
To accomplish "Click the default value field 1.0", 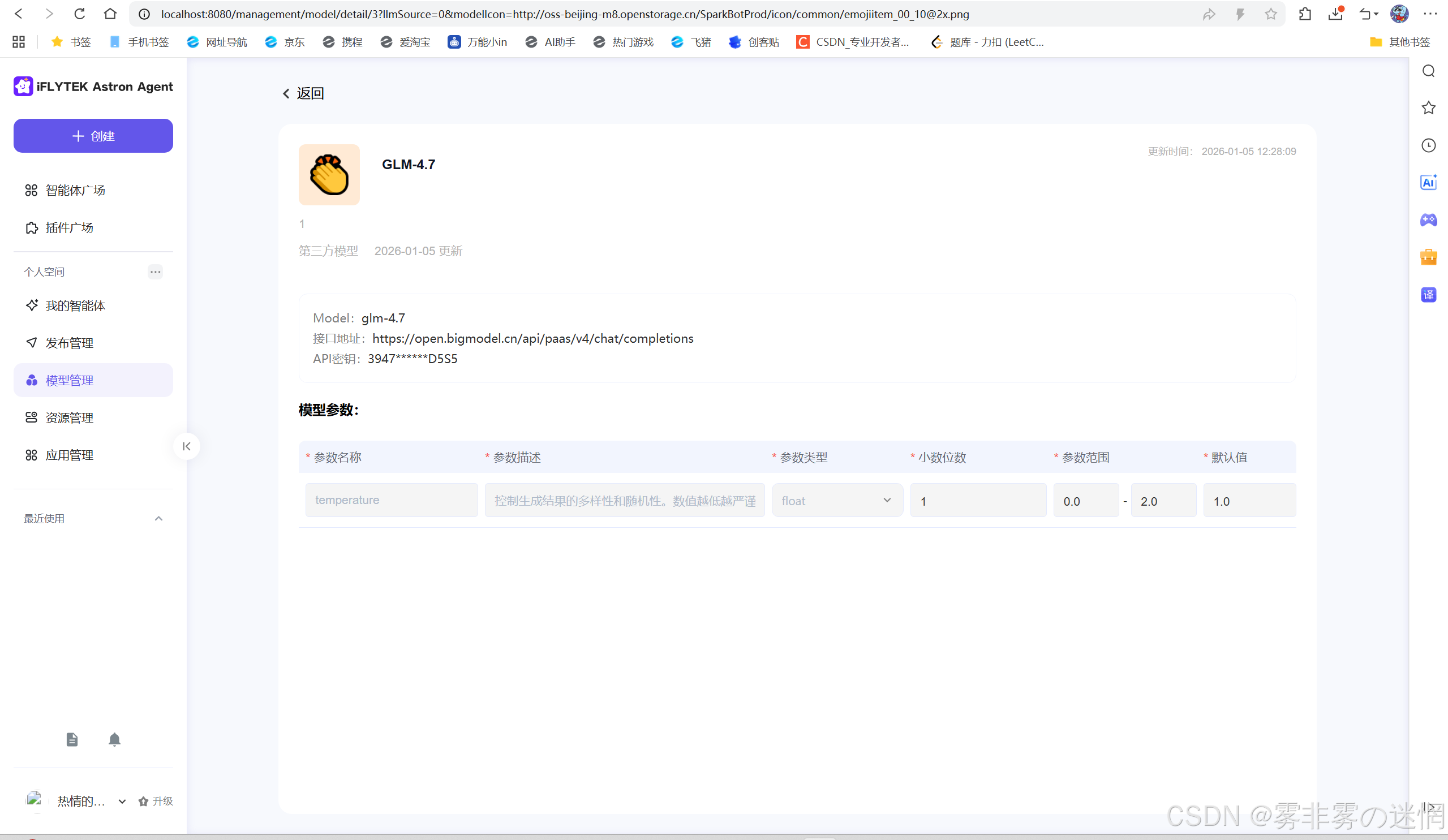I will click(x=1249, y=501).
